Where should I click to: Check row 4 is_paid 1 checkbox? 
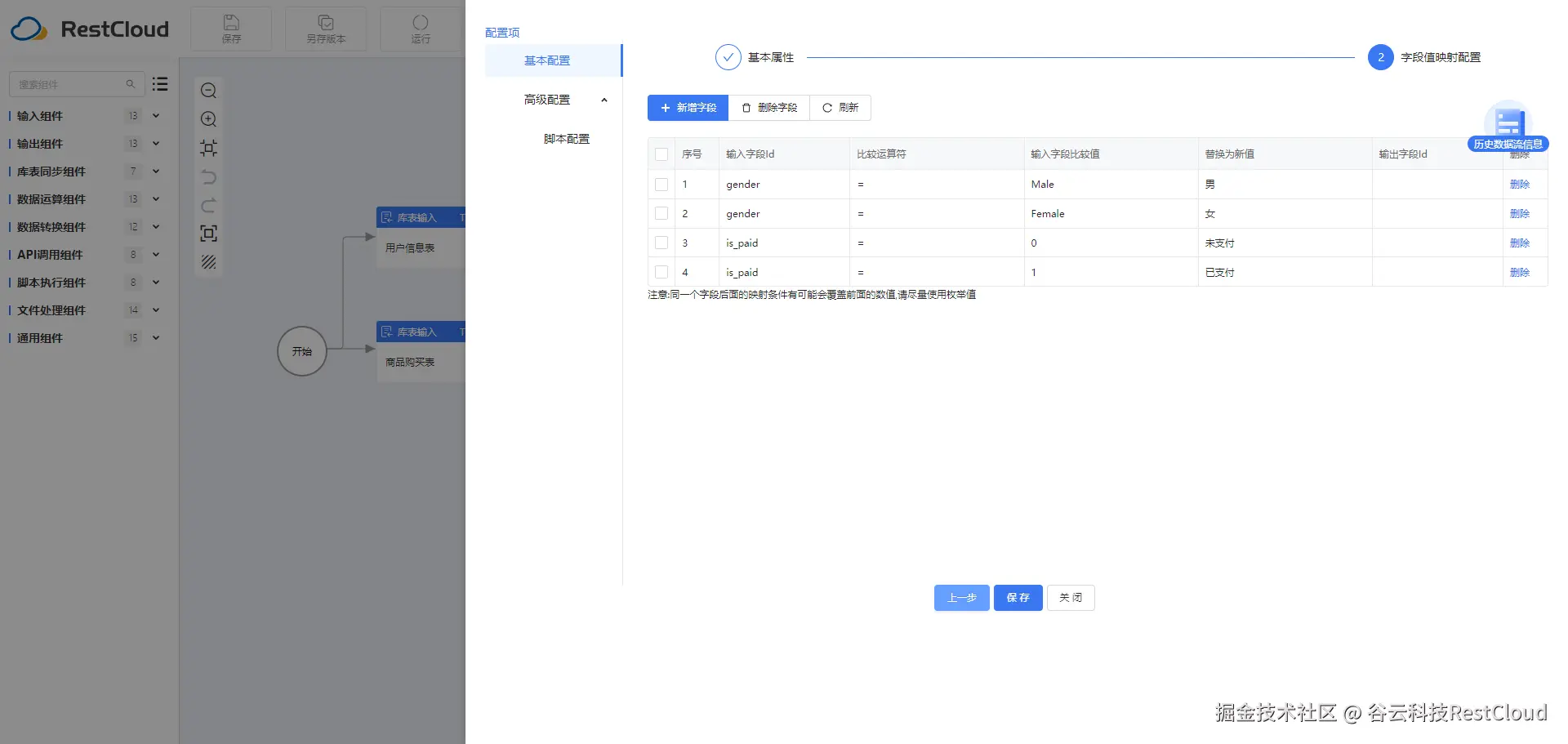pyautogui.click(x=661, y=273)
